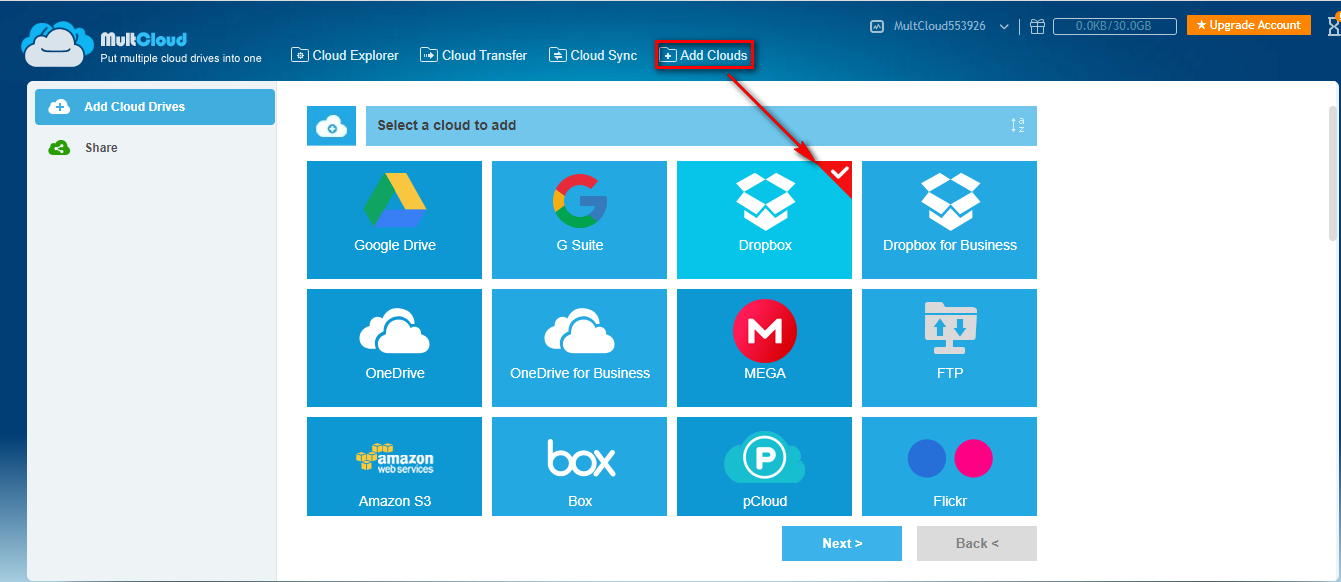Select Add Cloud Drives in sidebar
This screenshot has height=582, width=1341.
[x=155, y=107]
